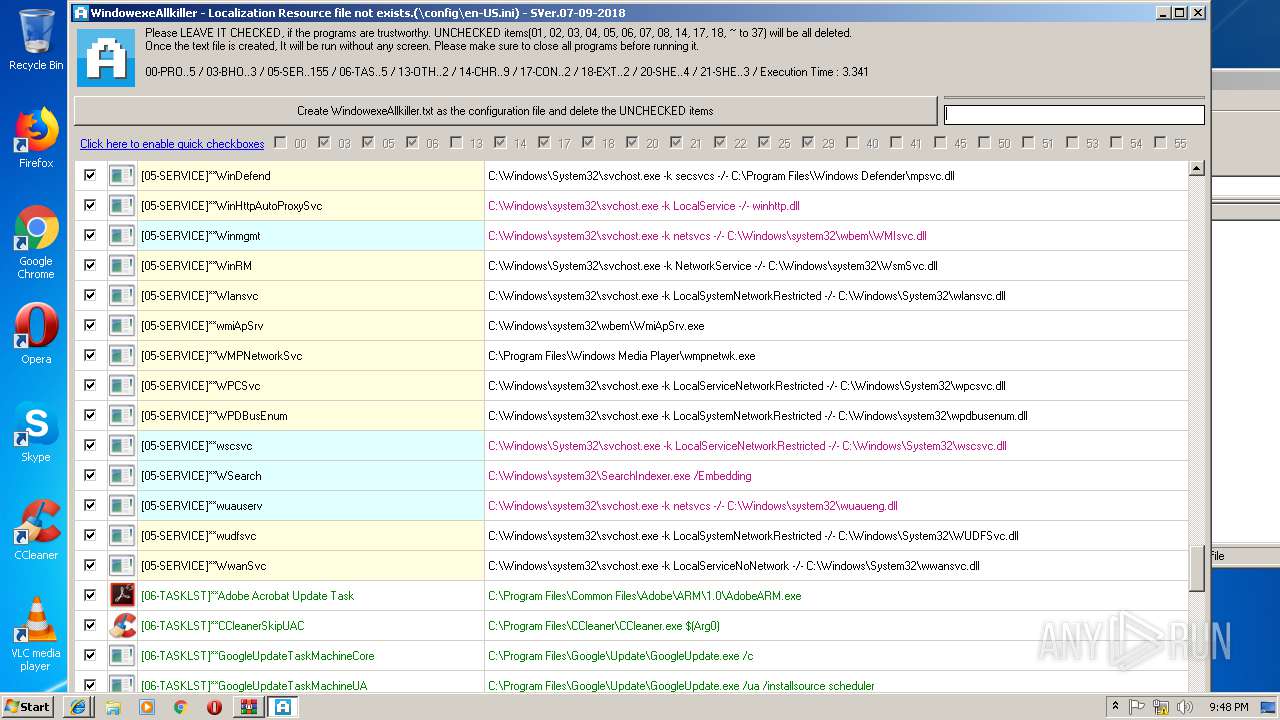The width and height of the screenshot is (1280, 720).
Task: Click Create WindowexeAllkiller.txt configuration button
Action: pos(505,111)
